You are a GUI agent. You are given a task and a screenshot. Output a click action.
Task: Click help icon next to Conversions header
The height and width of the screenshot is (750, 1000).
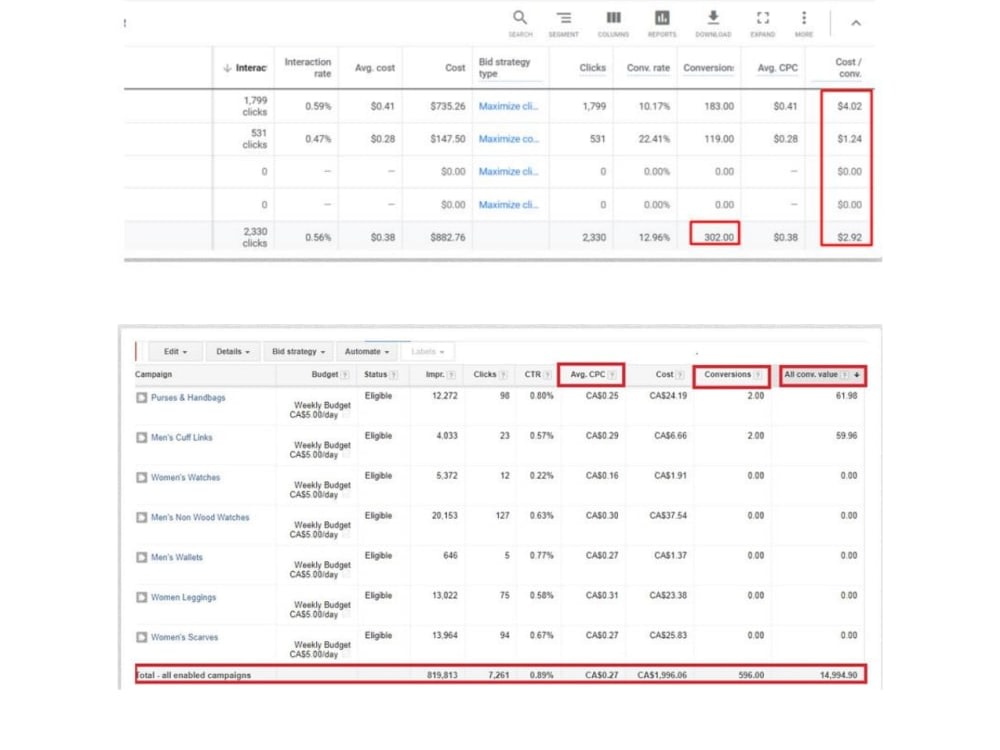pyautogui.click(x=758, y=375)
